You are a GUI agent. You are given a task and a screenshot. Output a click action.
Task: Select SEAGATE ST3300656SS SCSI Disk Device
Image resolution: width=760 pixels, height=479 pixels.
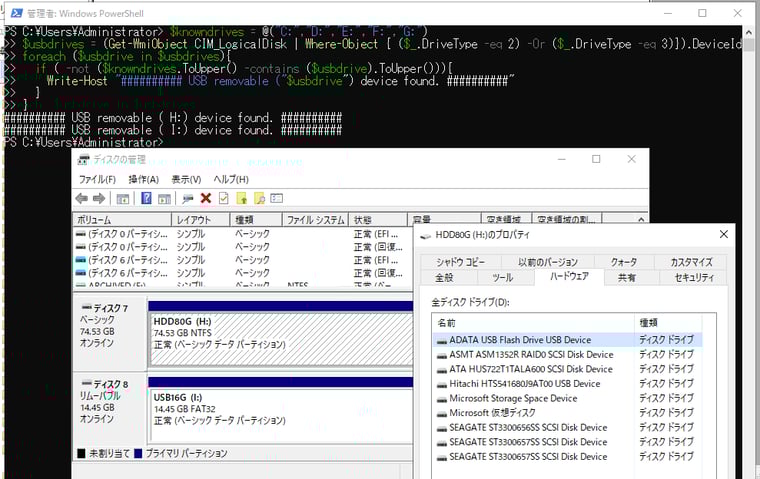point(567,427)
